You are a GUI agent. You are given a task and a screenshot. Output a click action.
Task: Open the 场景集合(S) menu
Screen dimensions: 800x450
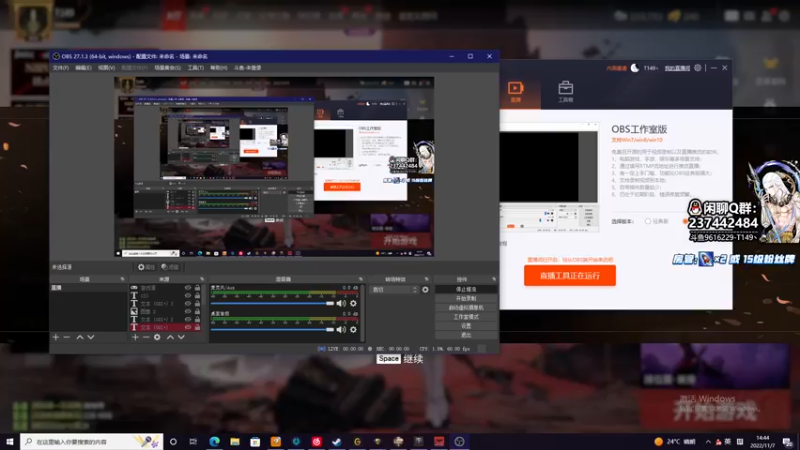pyautogui.click(x=167, y=68)
